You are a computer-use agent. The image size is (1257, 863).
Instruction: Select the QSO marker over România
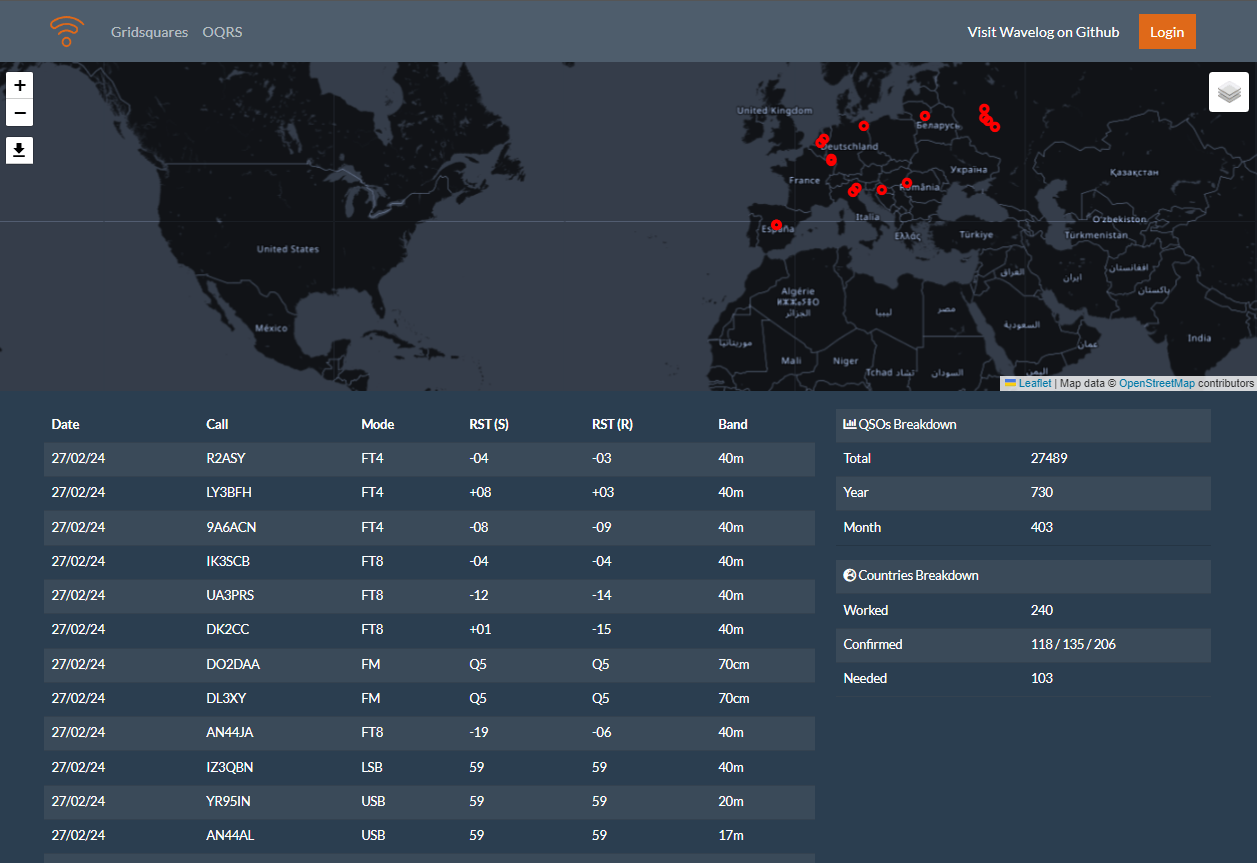point(907,183)
